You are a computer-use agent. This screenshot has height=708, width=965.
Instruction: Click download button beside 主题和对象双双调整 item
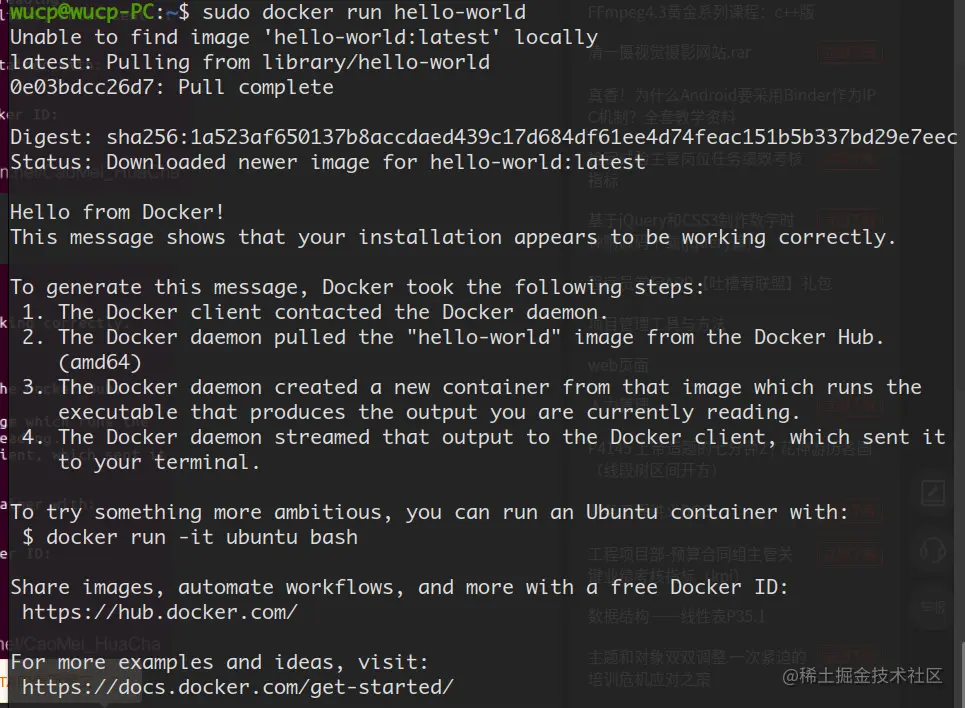pyautogui.click(x=848, y=657)
